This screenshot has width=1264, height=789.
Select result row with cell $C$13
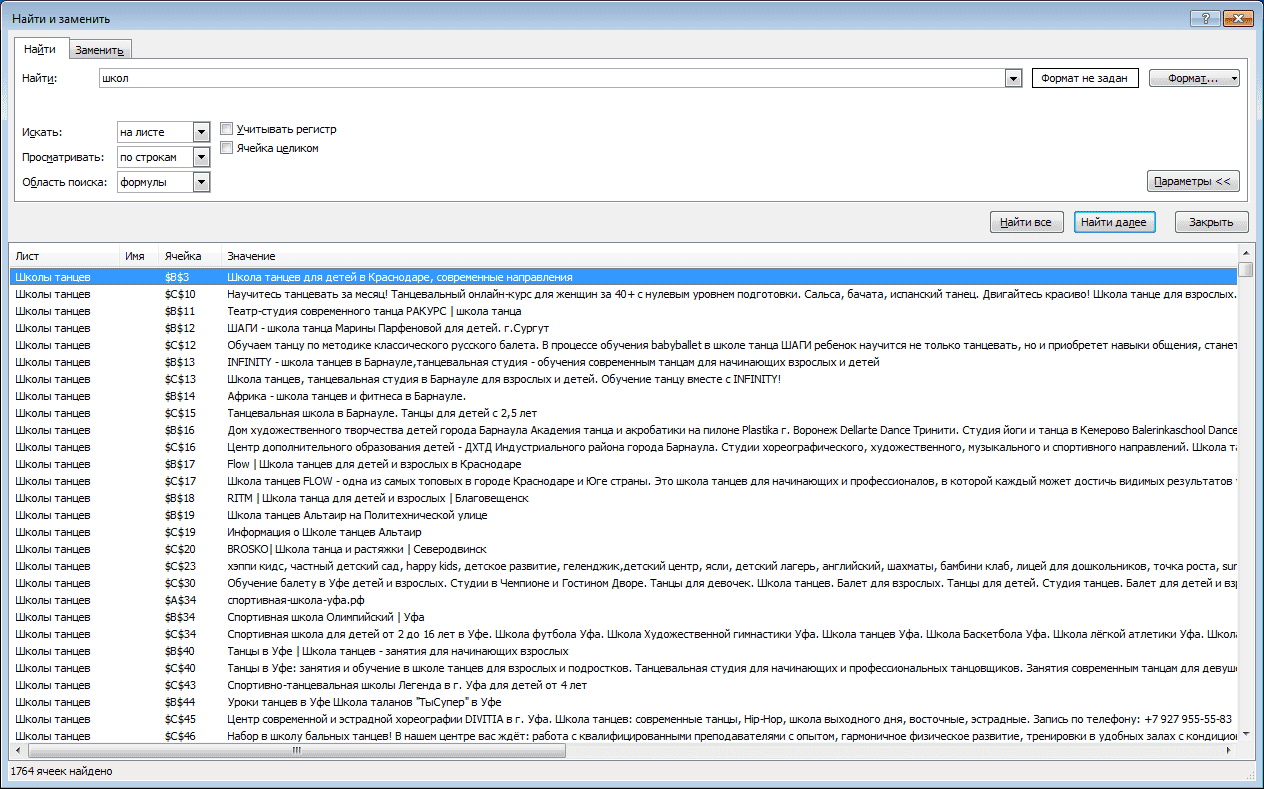point(623,379)
